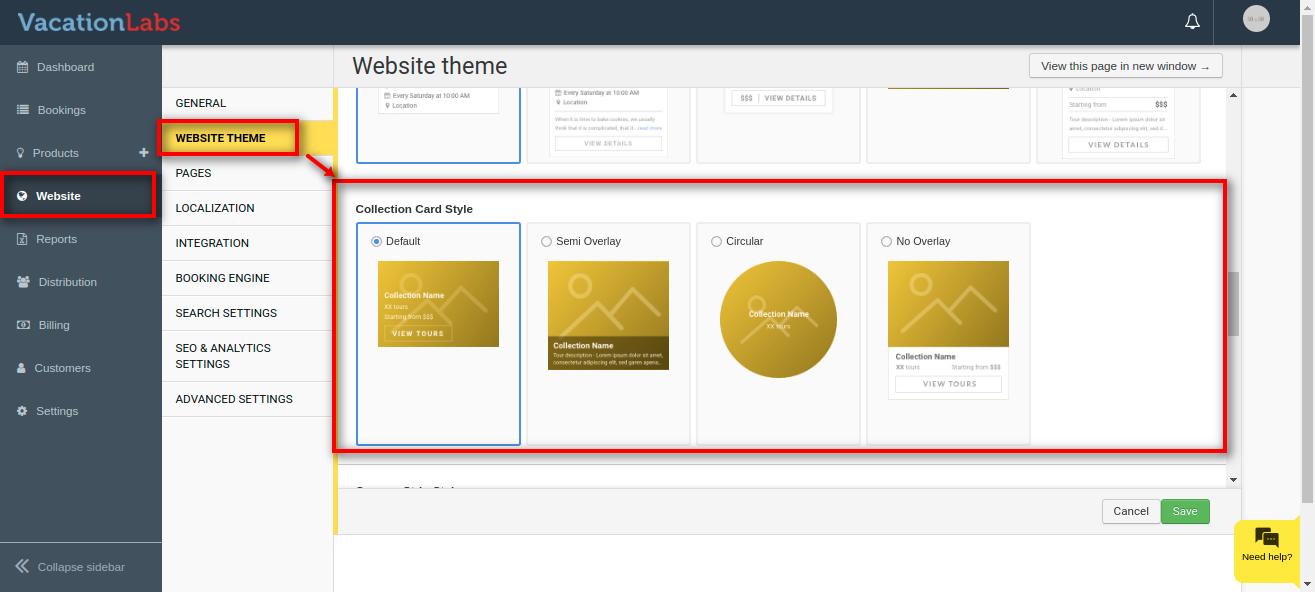Image resolution: width=1315 pixels, height=592 pixels.
Task: Click the plus icon beside Products
Action: click(144, 153)
